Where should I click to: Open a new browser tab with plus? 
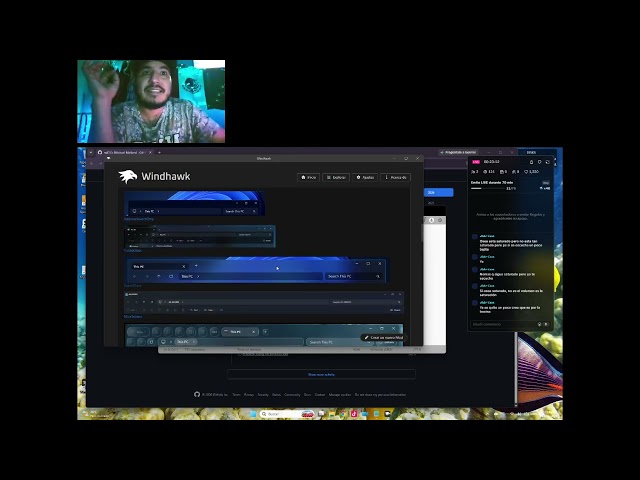tap(159, 152)
